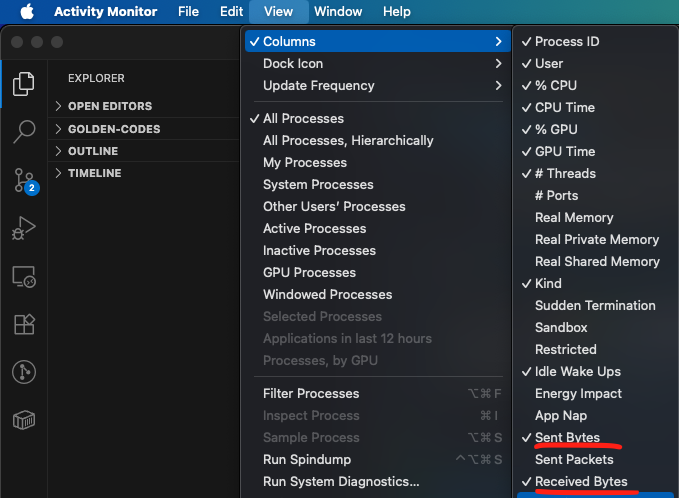Screen dimensions: 679x498
Task: Open the container box icon in activity bar
Action: [24, 420]
